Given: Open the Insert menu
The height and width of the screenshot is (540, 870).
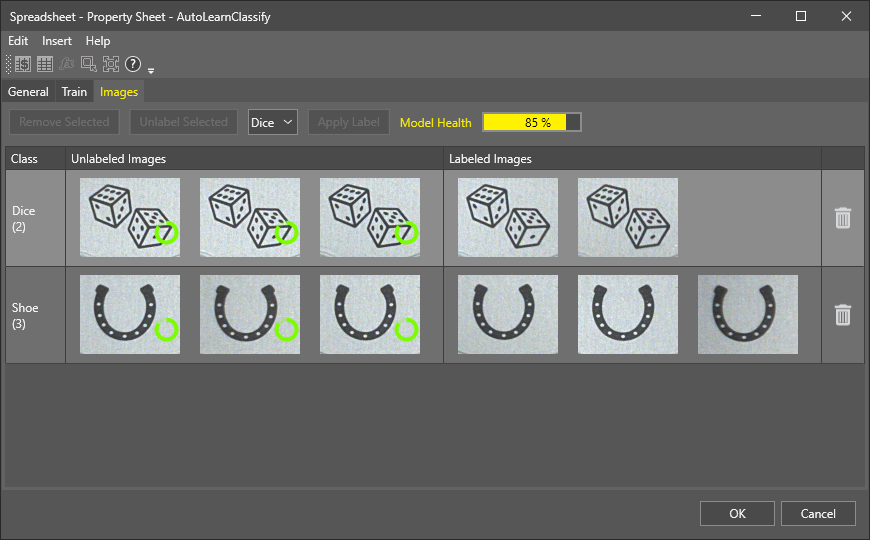Looking at the screenshot, I should tap(57, 41).
